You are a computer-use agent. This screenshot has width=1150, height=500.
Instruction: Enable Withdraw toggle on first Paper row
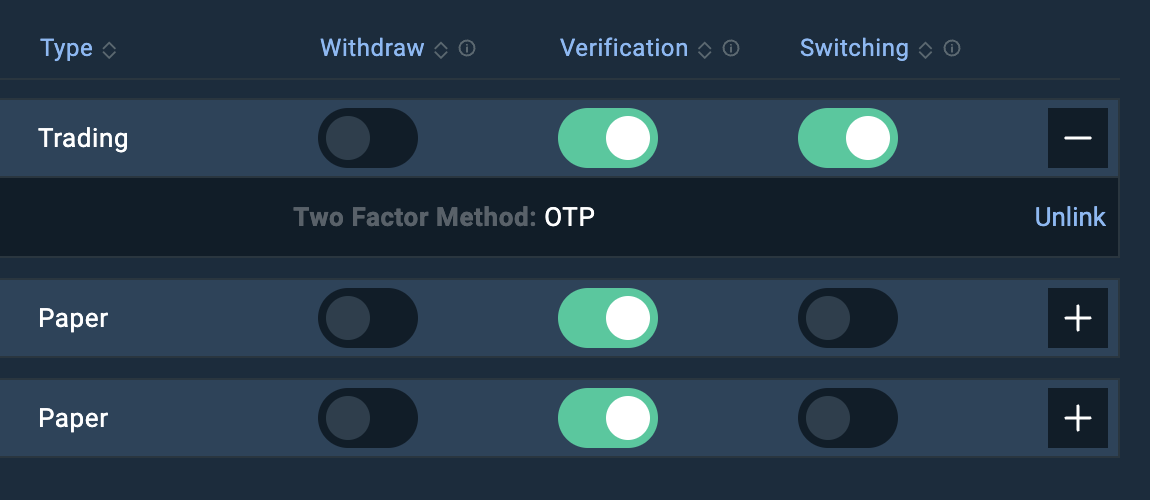(x=368, y=318)
